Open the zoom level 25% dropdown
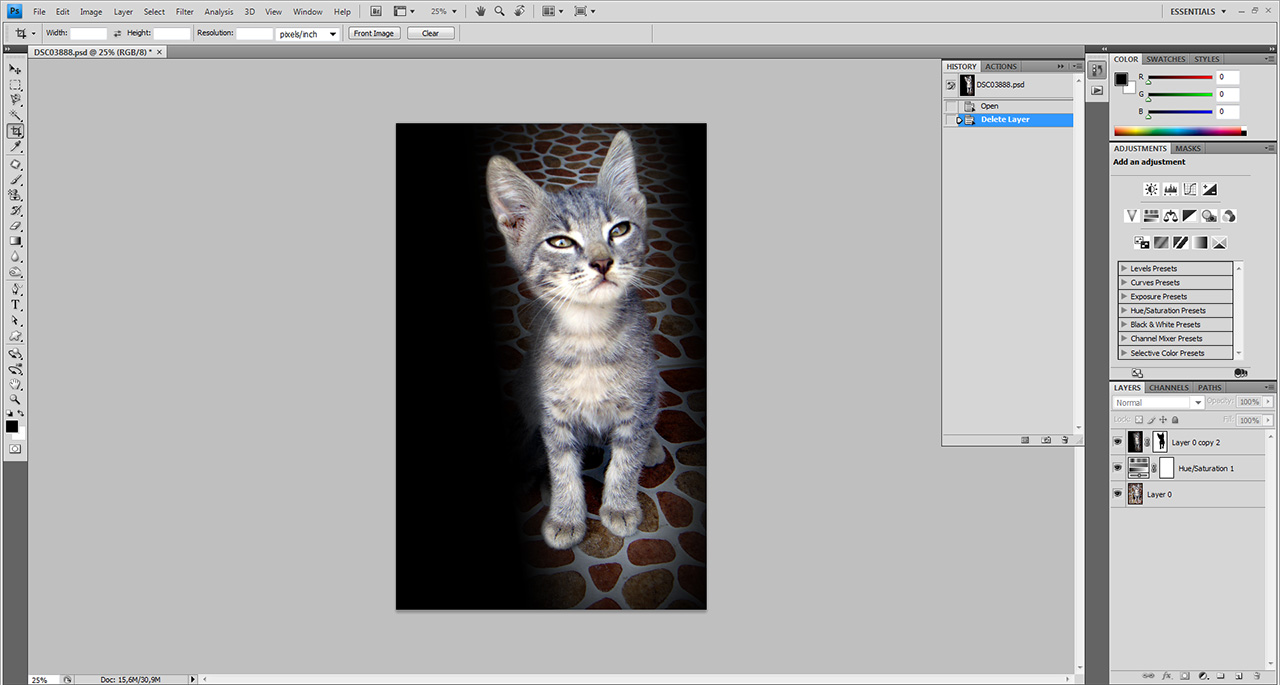1280x685 pixels. (443, 11)
